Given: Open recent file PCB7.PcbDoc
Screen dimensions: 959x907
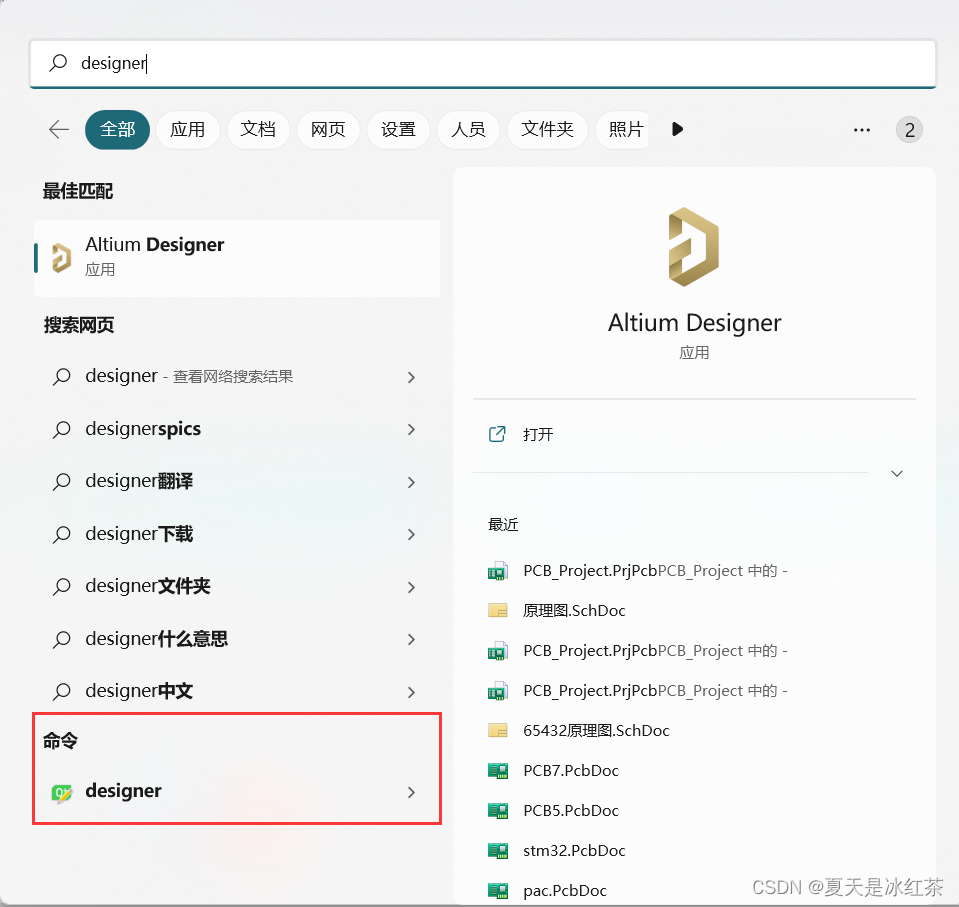Looking at the screenshot, I should [x=571, y=771].
